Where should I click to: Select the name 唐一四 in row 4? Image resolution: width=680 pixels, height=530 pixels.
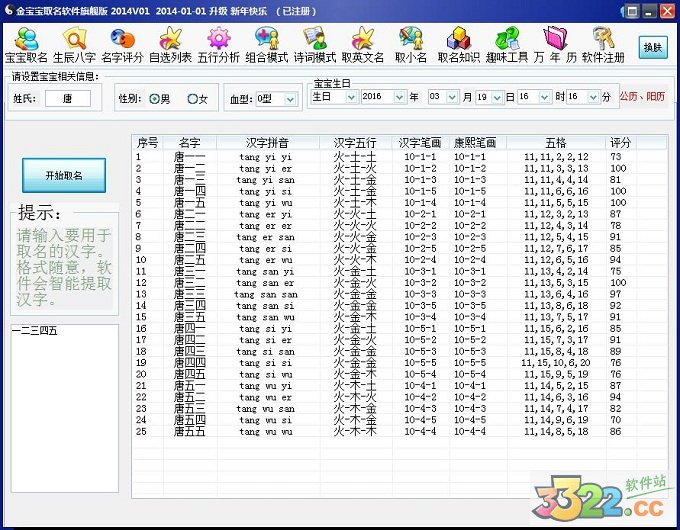click(190, 191)
